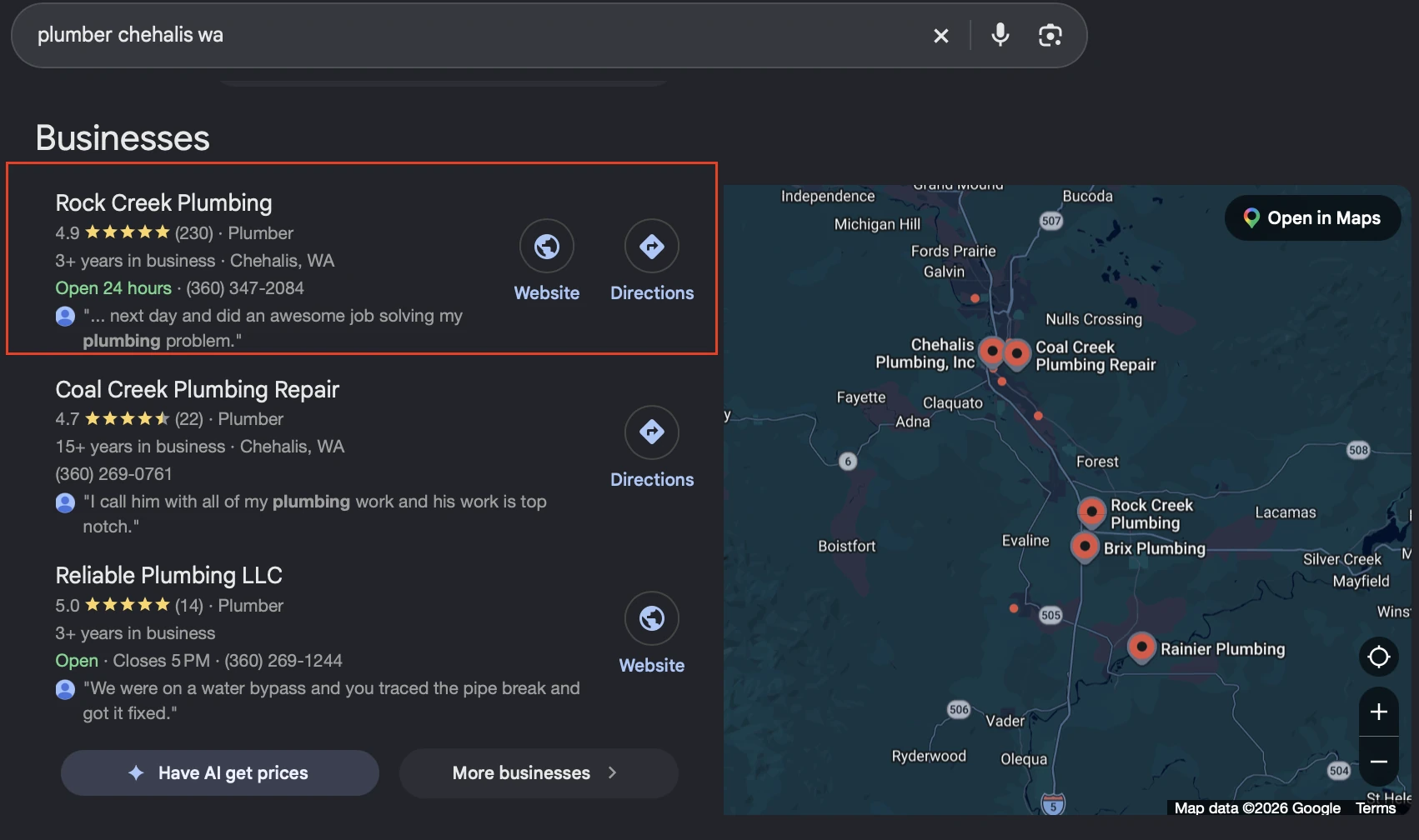The width and height of the screenshot is (1419, 840).
Task: Open Reliable Plumbing LLC website globe icon
Action: (x=652, y=617)
